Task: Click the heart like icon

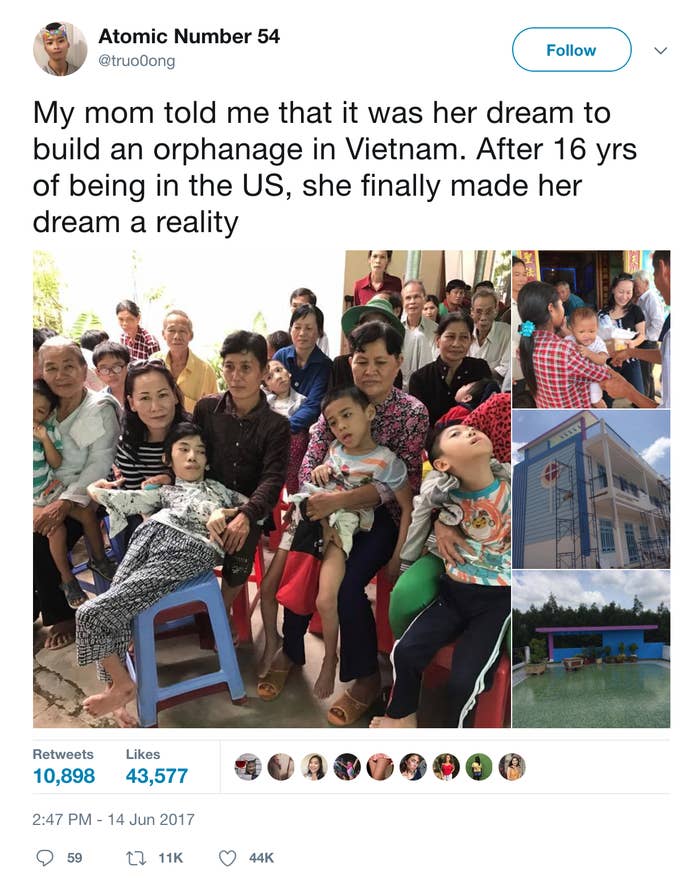Action: tap(226, 858)
